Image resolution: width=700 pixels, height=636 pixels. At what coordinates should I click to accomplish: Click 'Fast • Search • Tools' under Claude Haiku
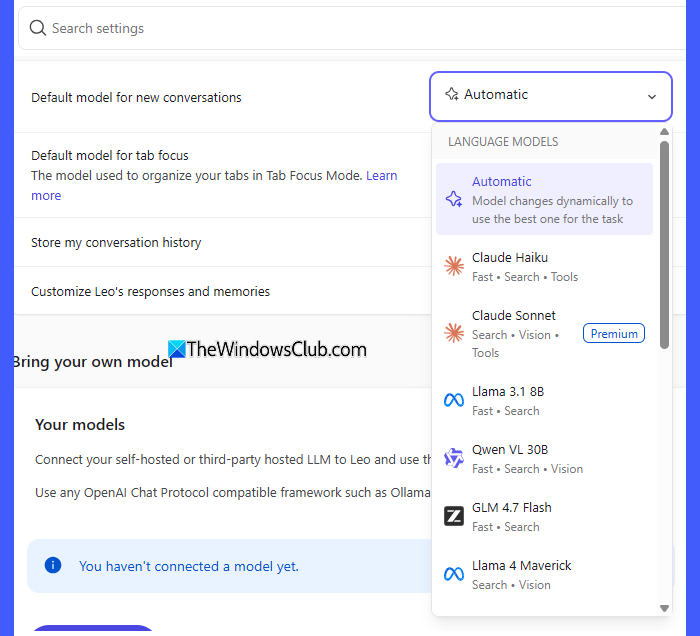tap(525, 277)
